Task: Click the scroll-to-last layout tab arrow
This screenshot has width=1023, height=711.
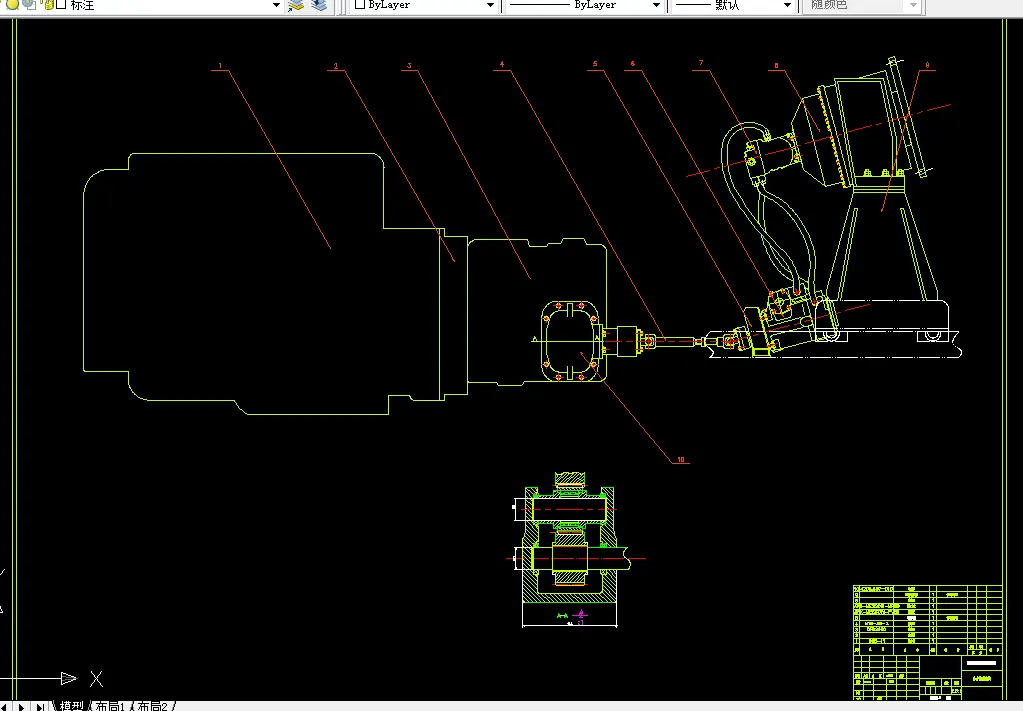Action: (x=40, y=706)
